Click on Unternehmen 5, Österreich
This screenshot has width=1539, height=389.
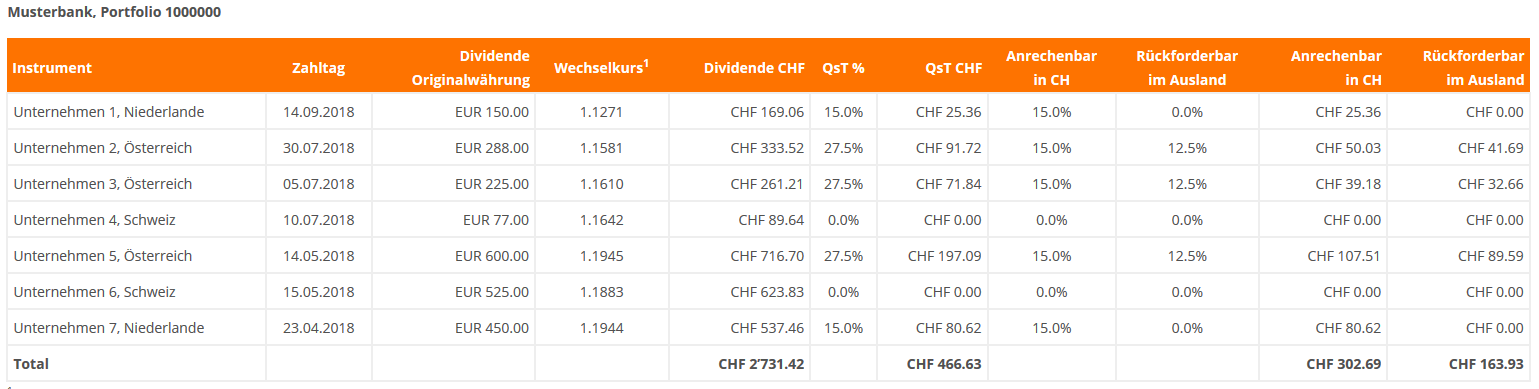click(x=102, y=256)
